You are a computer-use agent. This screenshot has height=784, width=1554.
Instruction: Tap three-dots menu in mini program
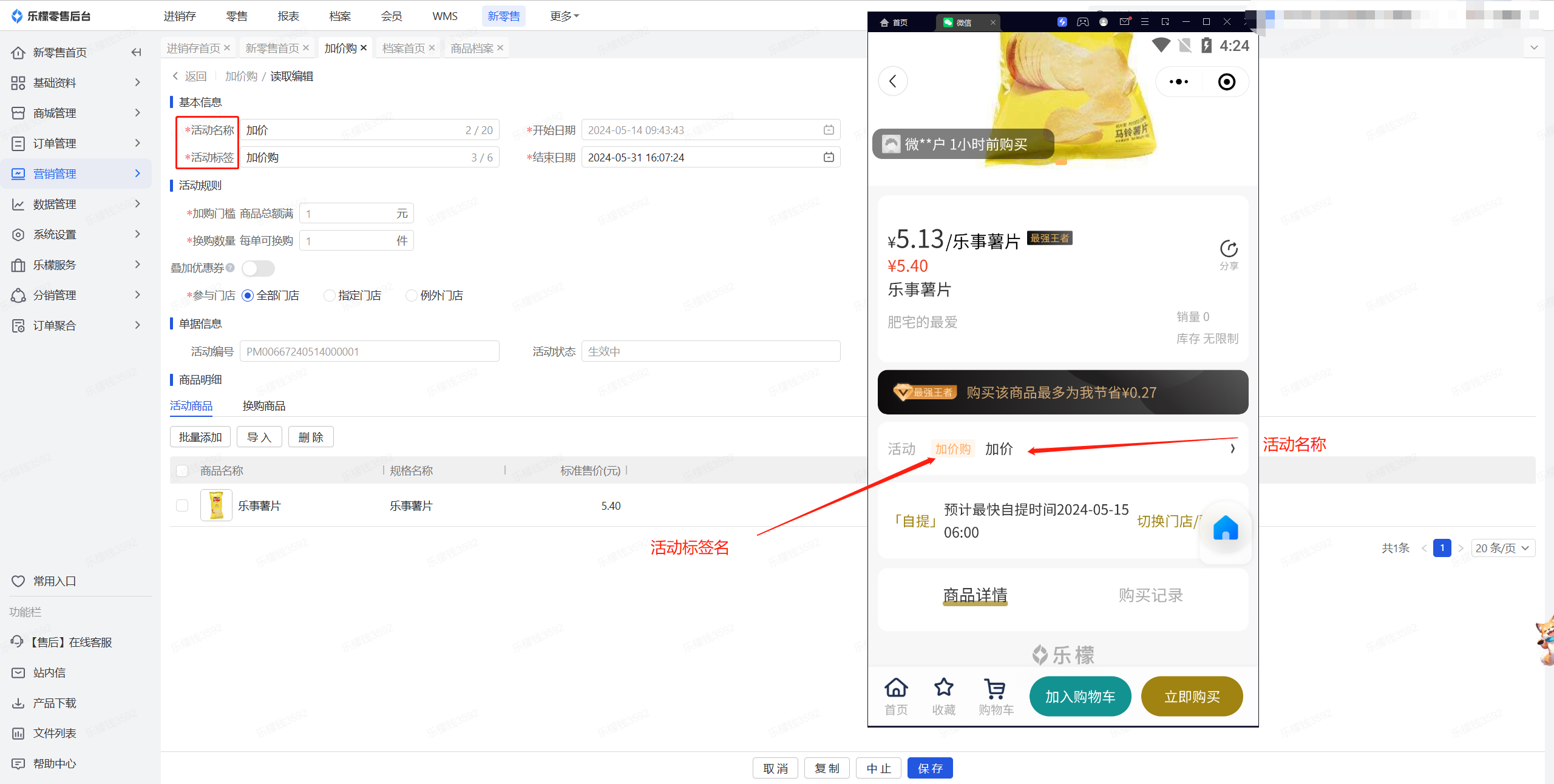click(1179, 81)
